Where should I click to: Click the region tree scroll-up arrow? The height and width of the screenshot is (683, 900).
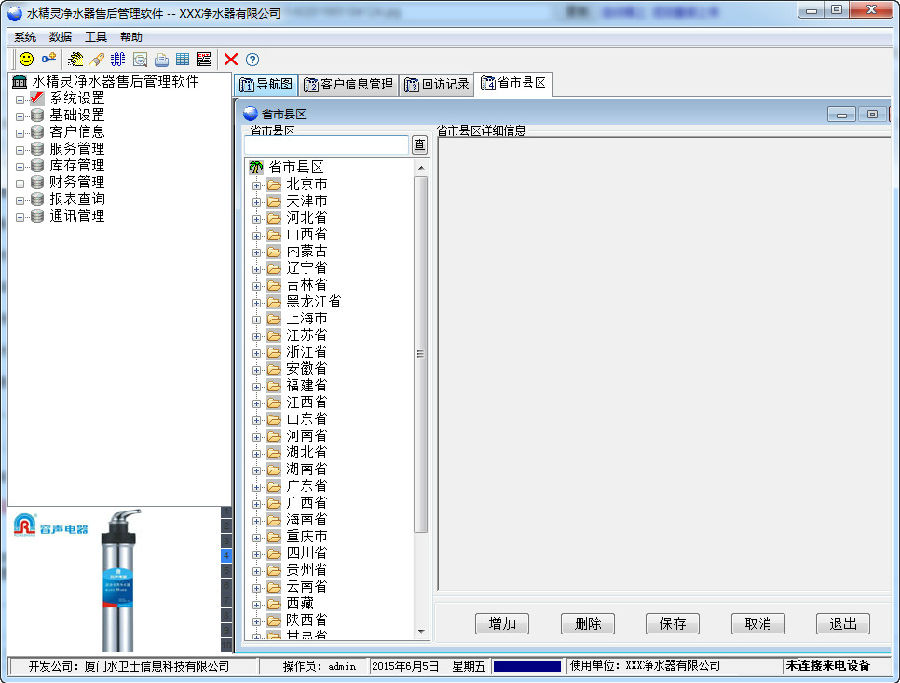421,168
